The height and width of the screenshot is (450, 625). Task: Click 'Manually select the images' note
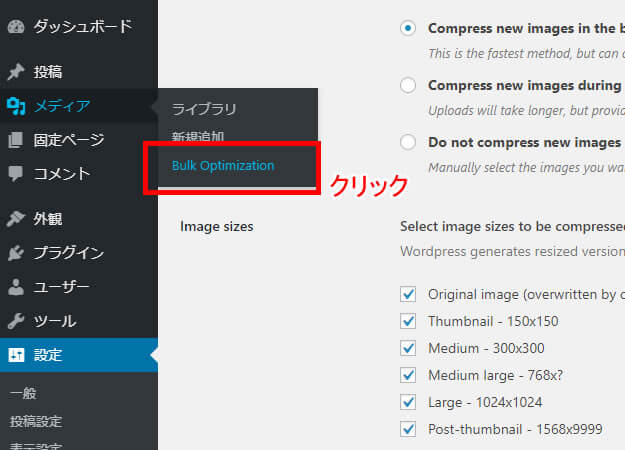(x=527, y=168)
